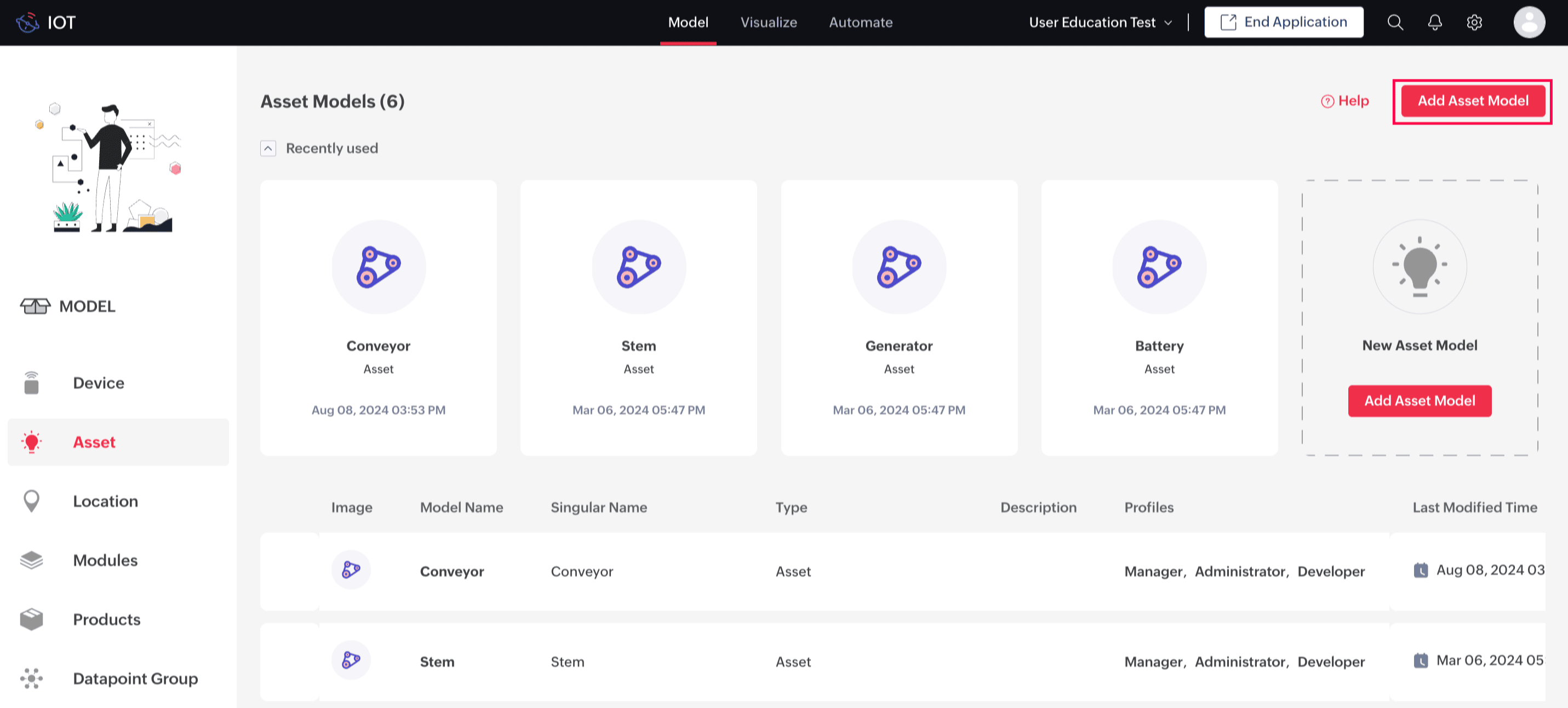Collapse the Recently used section
1568x708 pixels.
[268, 148]
